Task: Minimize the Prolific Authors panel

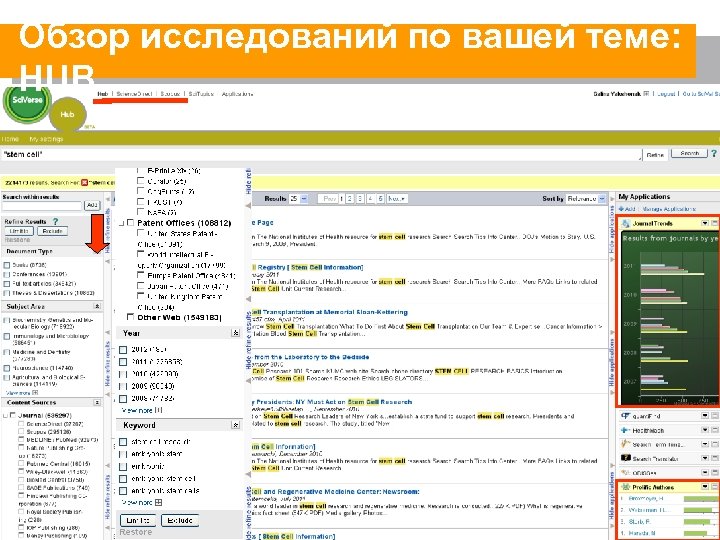Action: pyautogui.click(x=714, y=486)
